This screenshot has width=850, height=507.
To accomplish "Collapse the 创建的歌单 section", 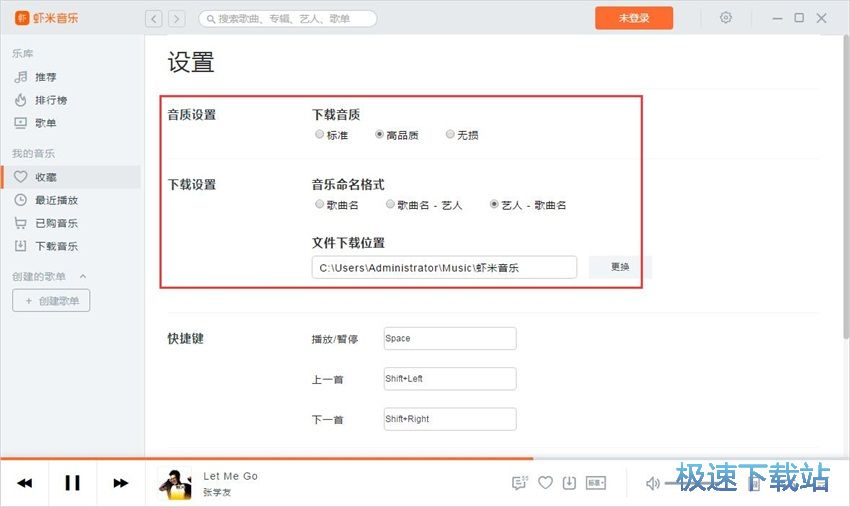I will click(83, 277).
